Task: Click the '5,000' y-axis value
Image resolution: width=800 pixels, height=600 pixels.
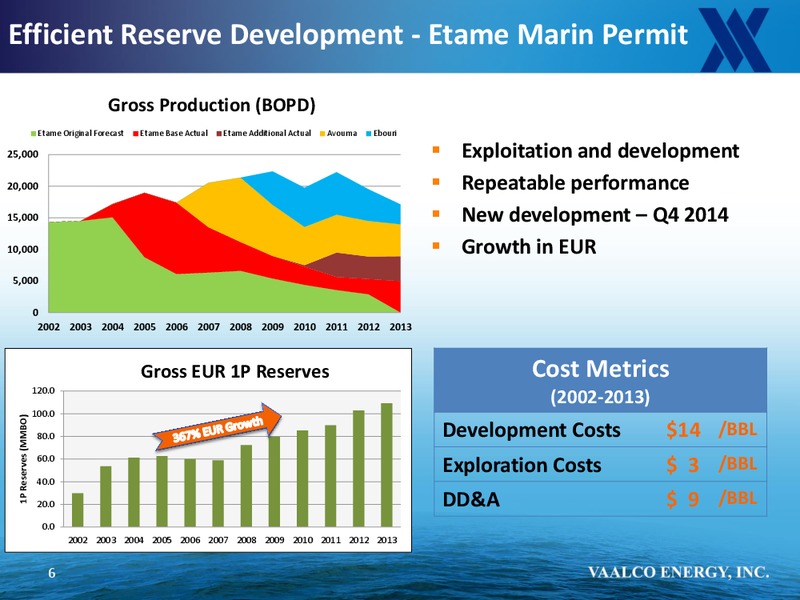Action: tap(26, 281)
